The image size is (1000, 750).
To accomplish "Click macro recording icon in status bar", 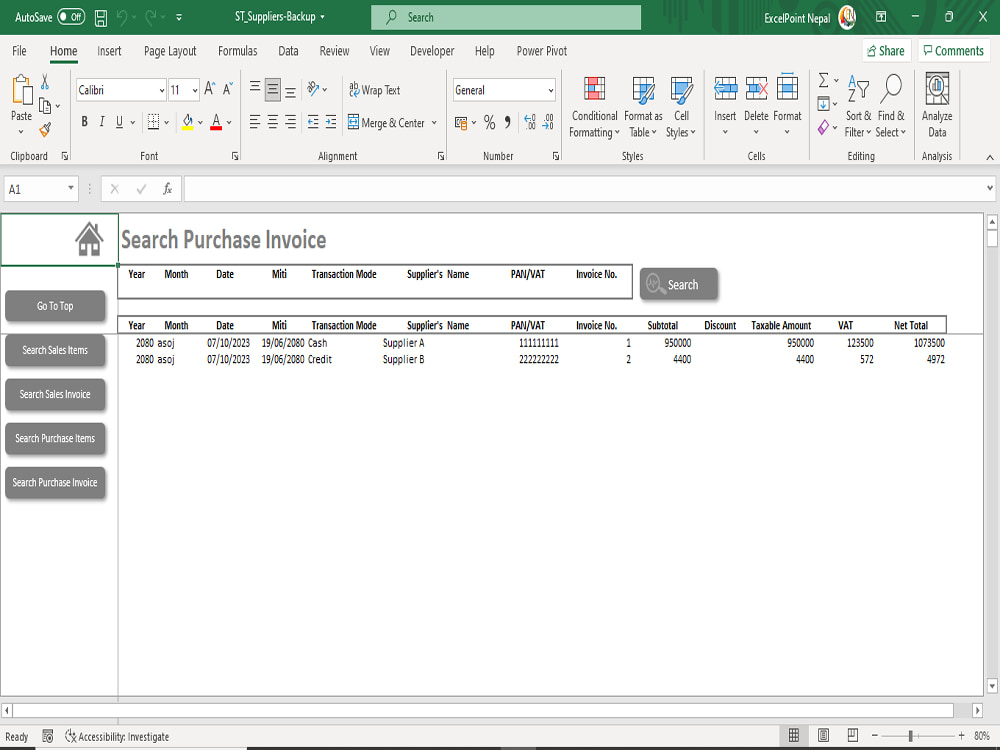I will [x=48, y=737].
